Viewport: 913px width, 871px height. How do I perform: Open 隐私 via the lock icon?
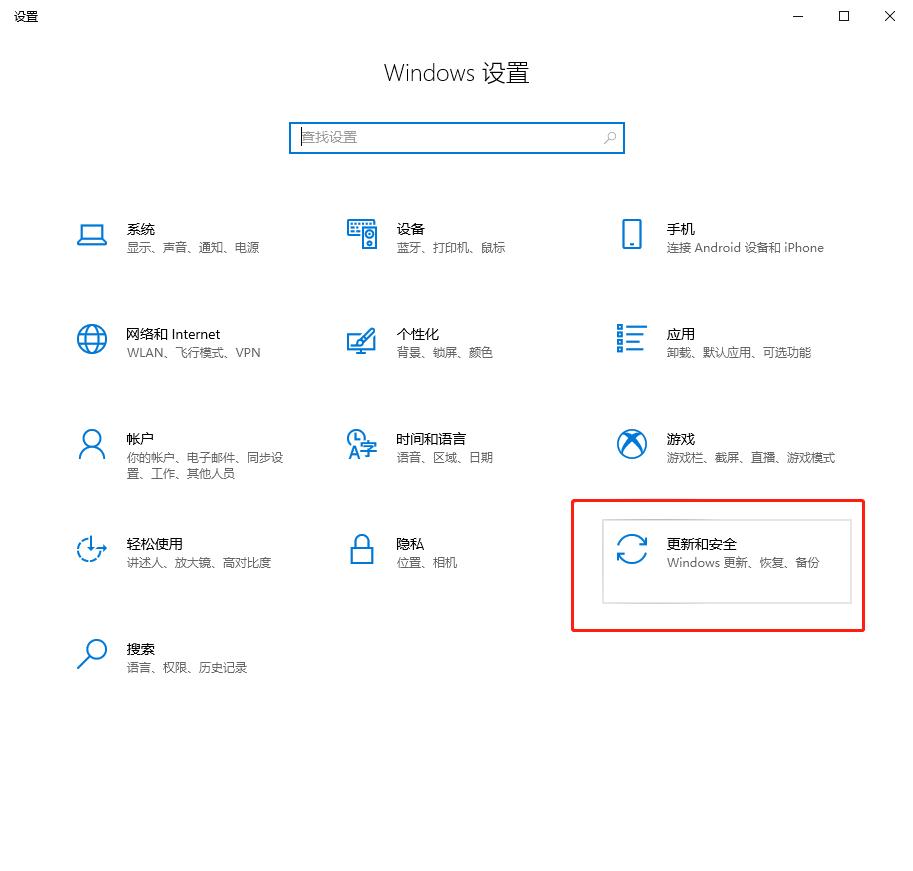point(361,549)
